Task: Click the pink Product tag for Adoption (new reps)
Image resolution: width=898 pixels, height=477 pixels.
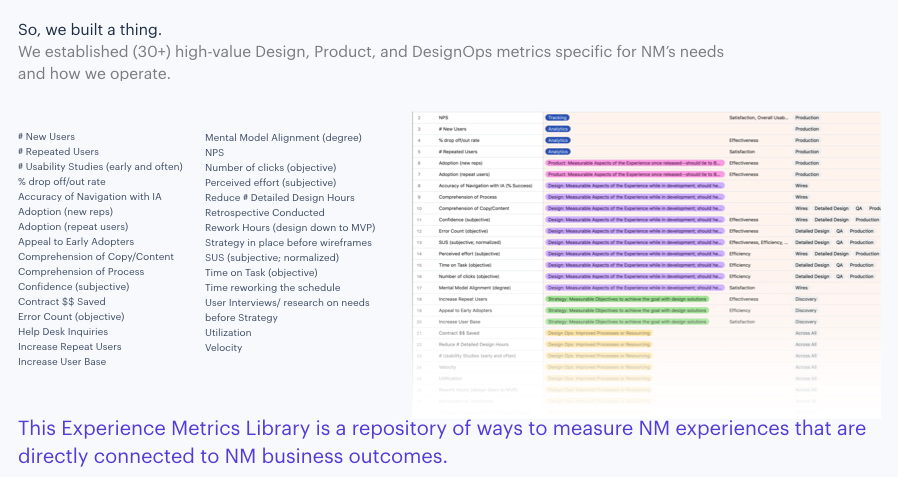Action: tap(634, 163)
